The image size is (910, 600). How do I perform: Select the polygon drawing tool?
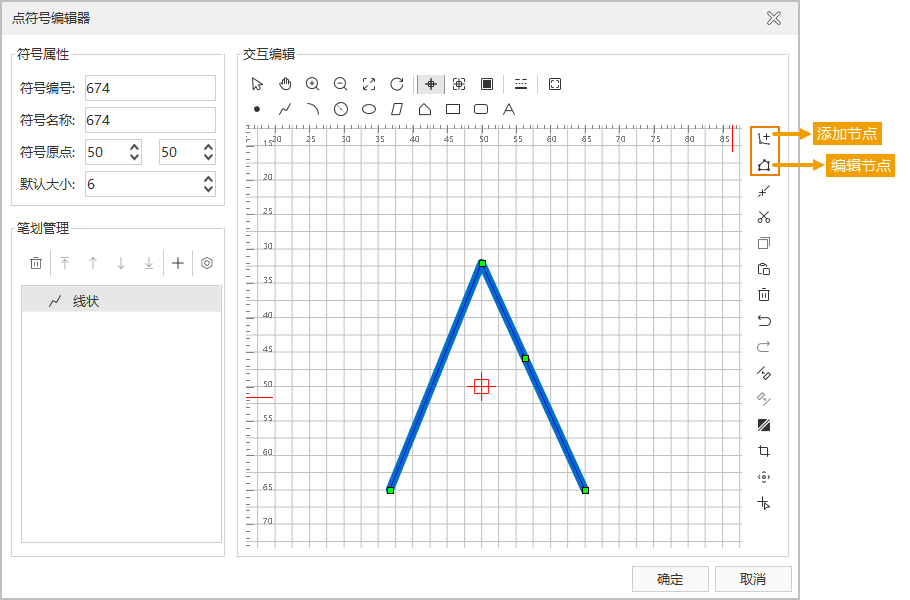coord(425,109)
